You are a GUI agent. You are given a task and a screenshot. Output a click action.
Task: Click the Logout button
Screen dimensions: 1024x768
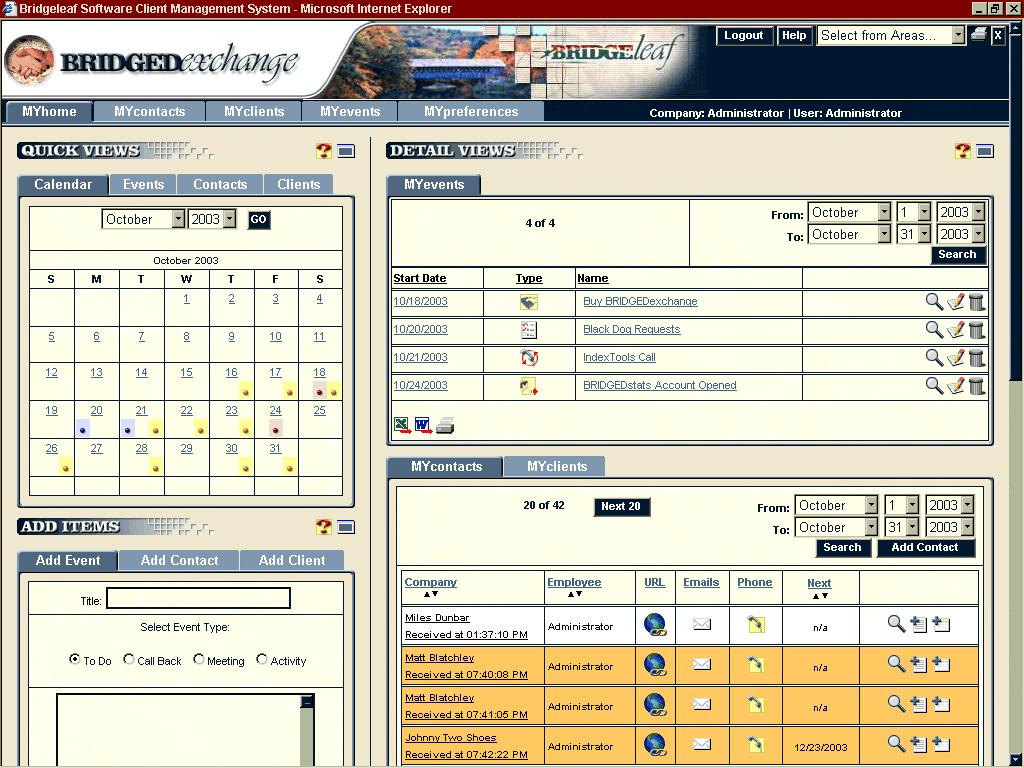coord(744,35)
